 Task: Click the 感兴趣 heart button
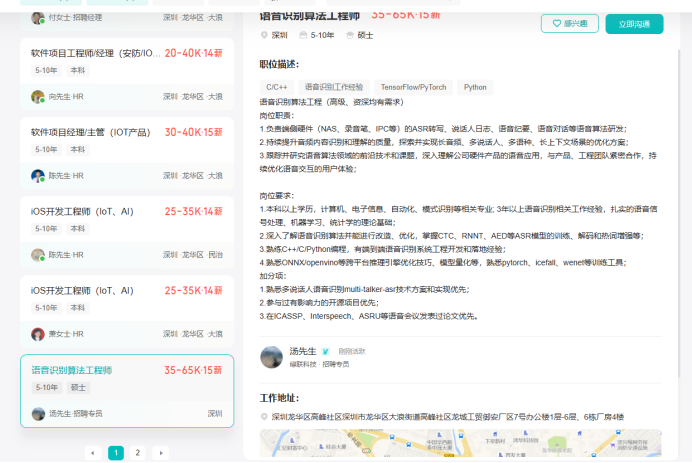coord(569,23)
